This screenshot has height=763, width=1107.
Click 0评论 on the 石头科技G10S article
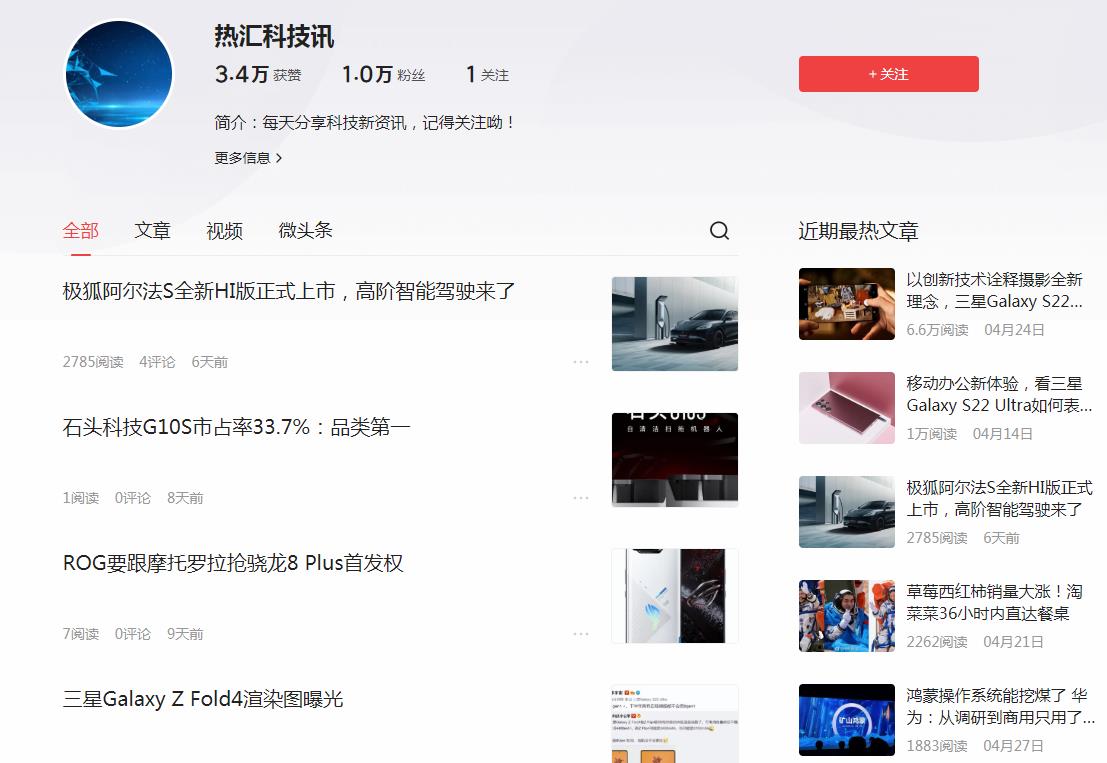point(133,498)
